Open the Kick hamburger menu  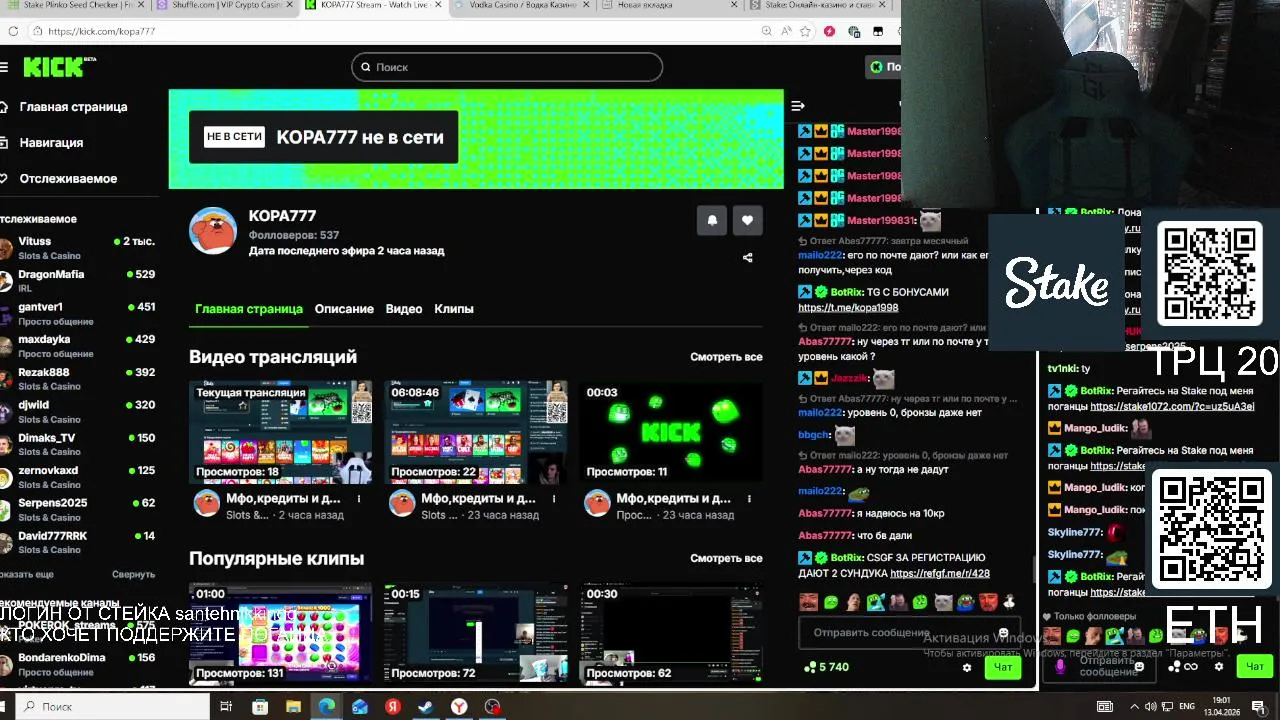point(4,67)
